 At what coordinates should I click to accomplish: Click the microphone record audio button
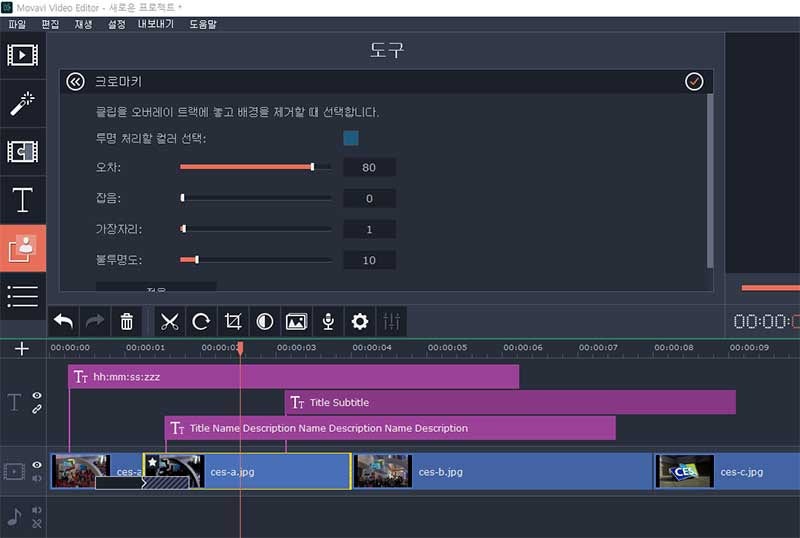(x=328, y=322)
